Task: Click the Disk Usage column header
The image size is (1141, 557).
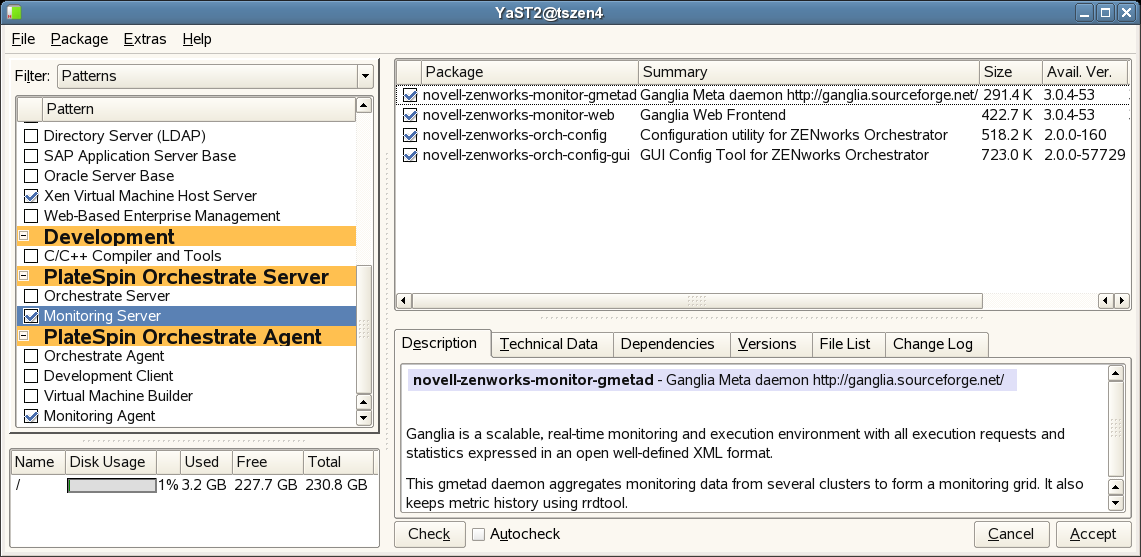Action: pyautogui.click(x=111, y=462)
